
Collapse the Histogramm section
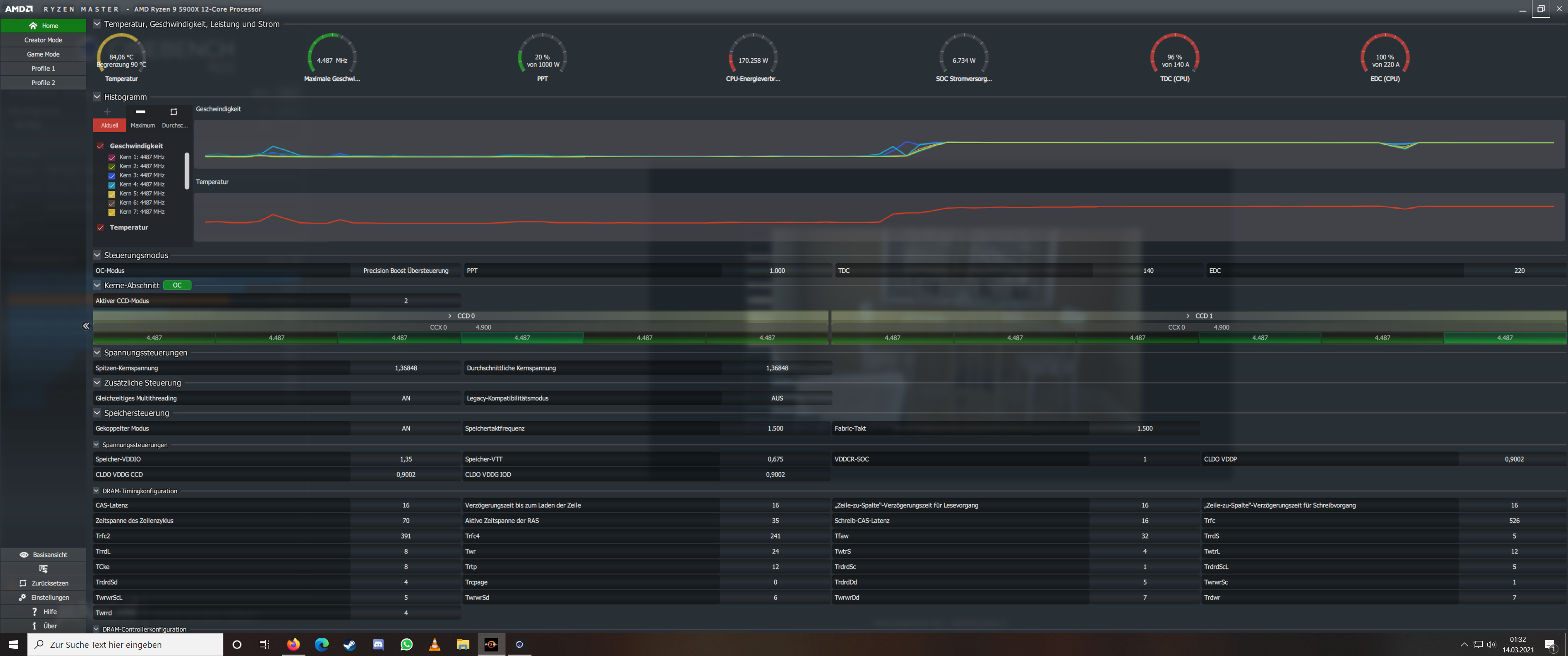pyautogui.click(x=97, y=97)
